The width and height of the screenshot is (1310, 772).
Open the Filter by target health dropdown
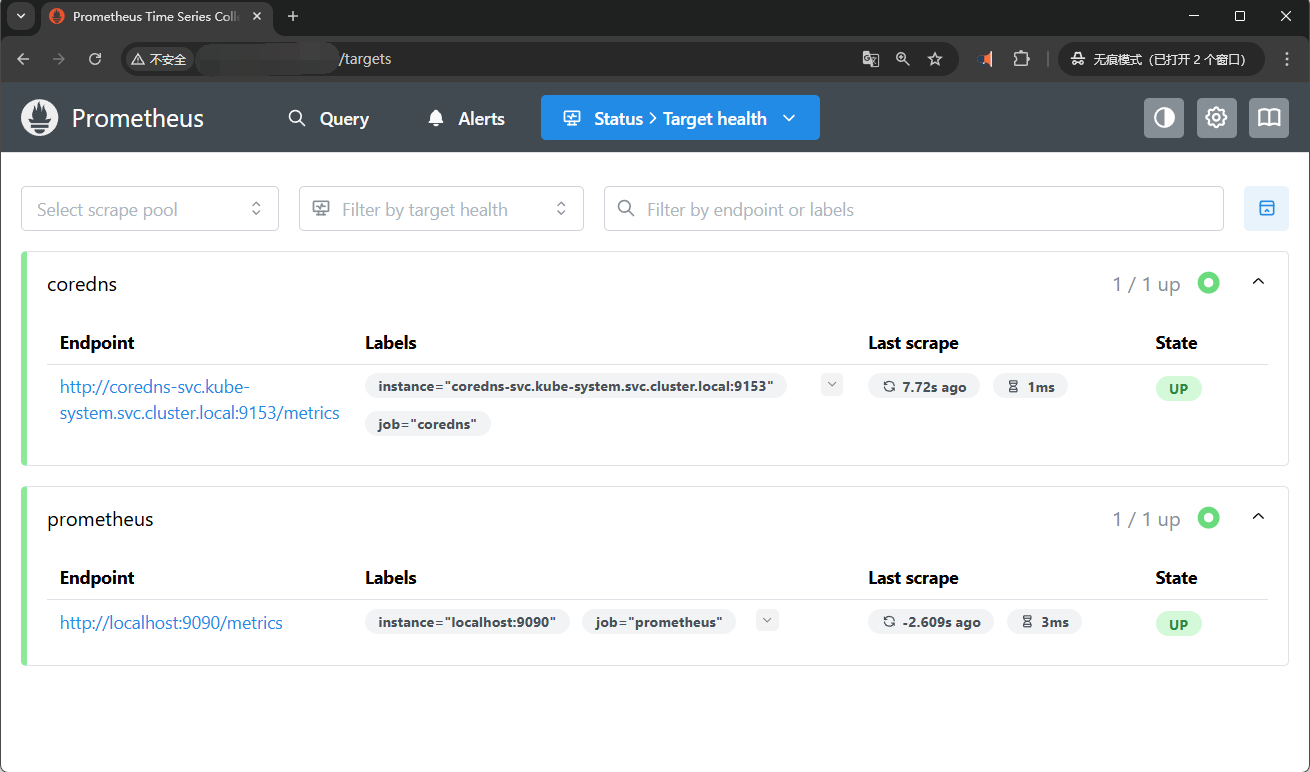click(x=441, y=209)
